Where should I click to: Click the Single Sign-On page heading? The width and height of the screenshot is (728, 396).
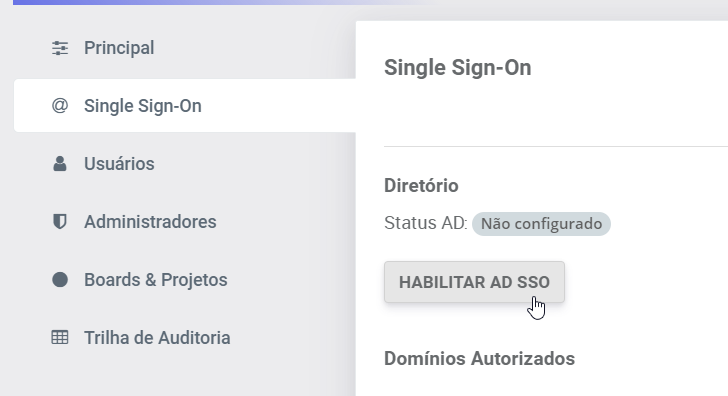tap(457, 68)
